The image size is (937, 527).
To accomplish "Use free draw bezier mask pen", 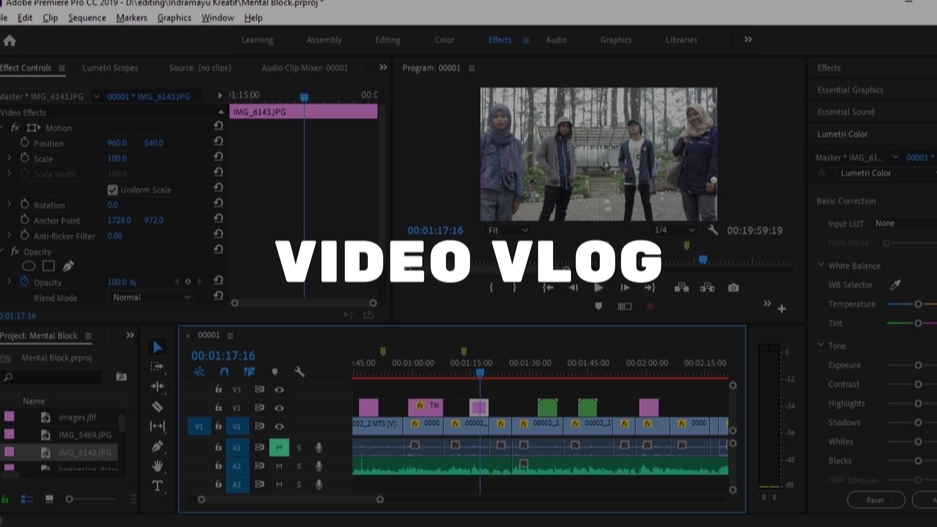I will [x=68, y=266].
